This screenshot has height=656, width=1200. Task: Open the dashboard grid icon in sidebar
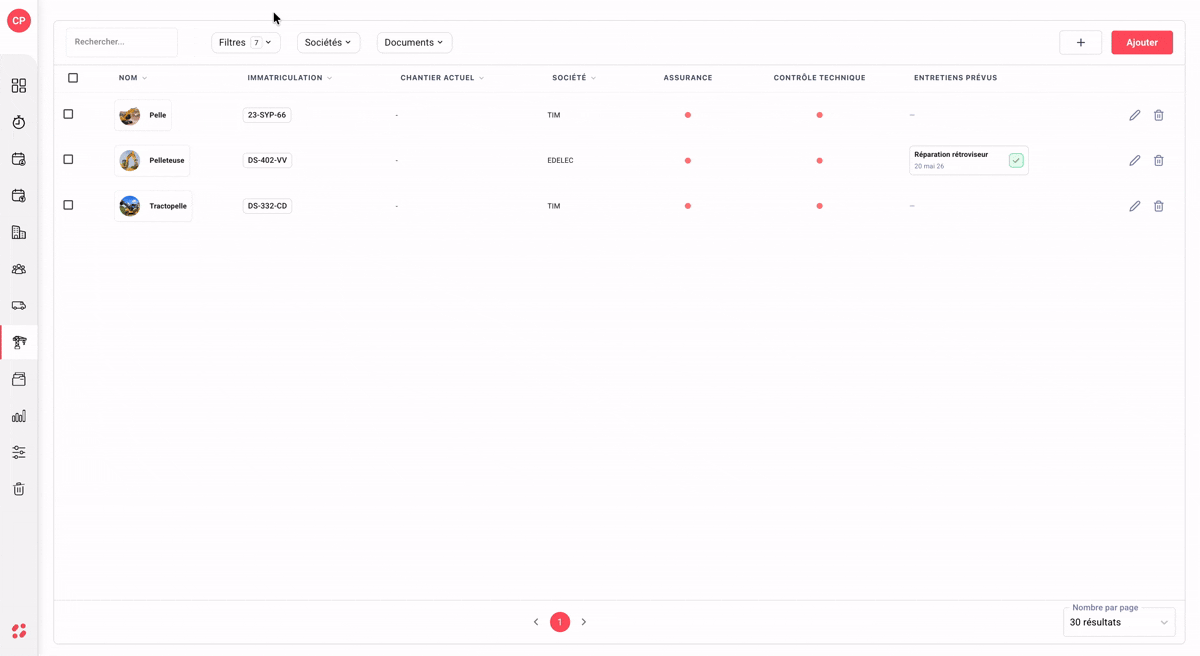(19, 86)
